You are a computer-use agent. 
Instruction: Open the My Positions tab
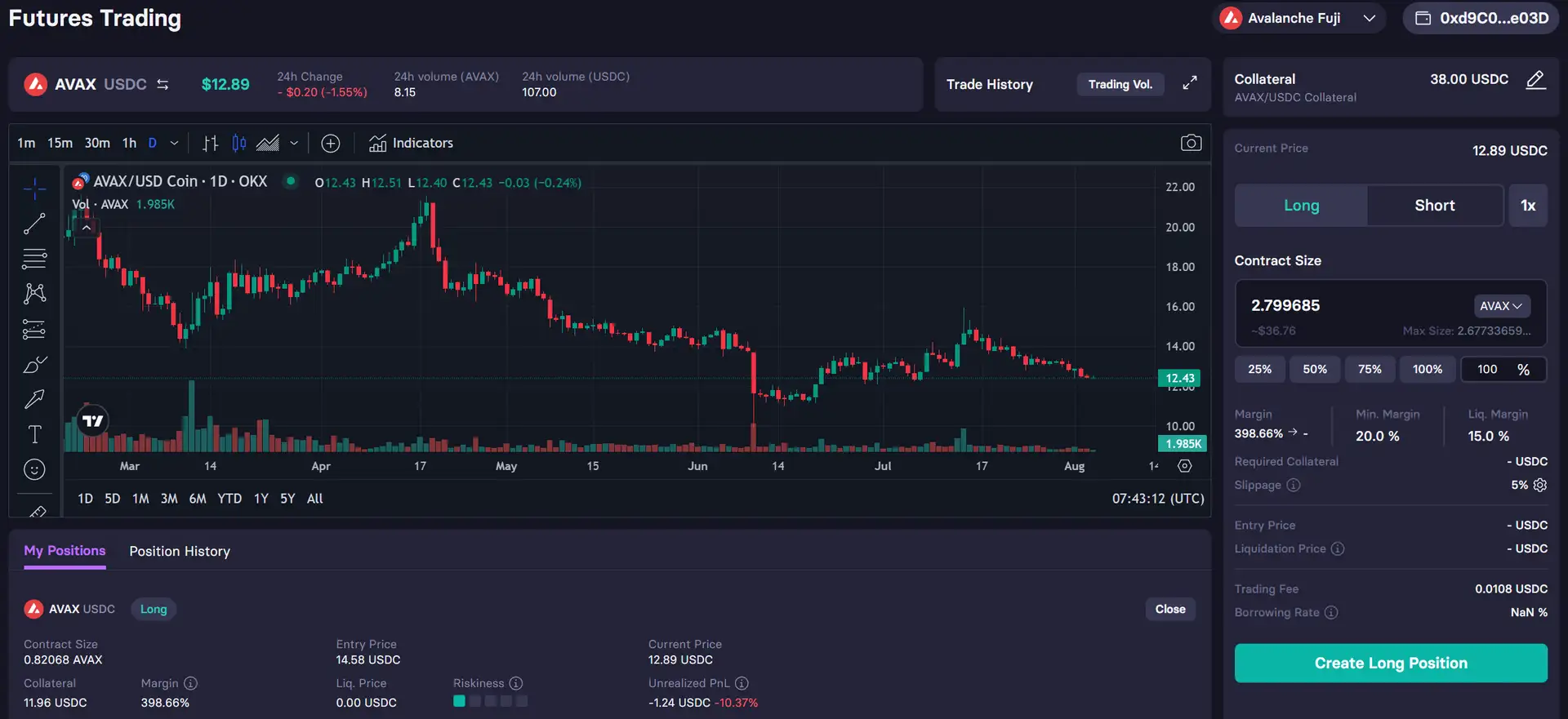pos(65,551)
